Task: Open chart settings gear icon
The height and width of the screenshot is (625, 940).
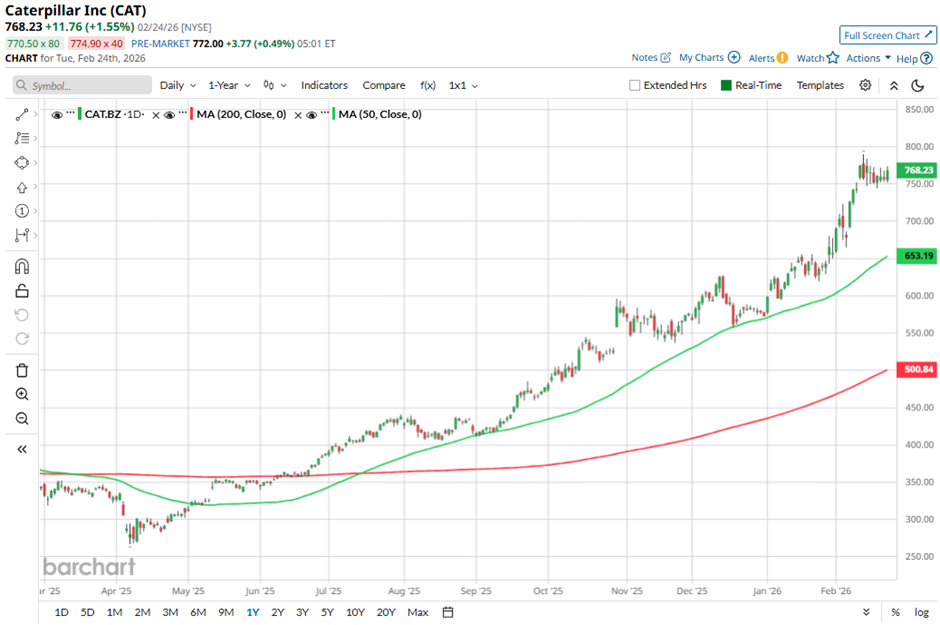Action: 865,85
